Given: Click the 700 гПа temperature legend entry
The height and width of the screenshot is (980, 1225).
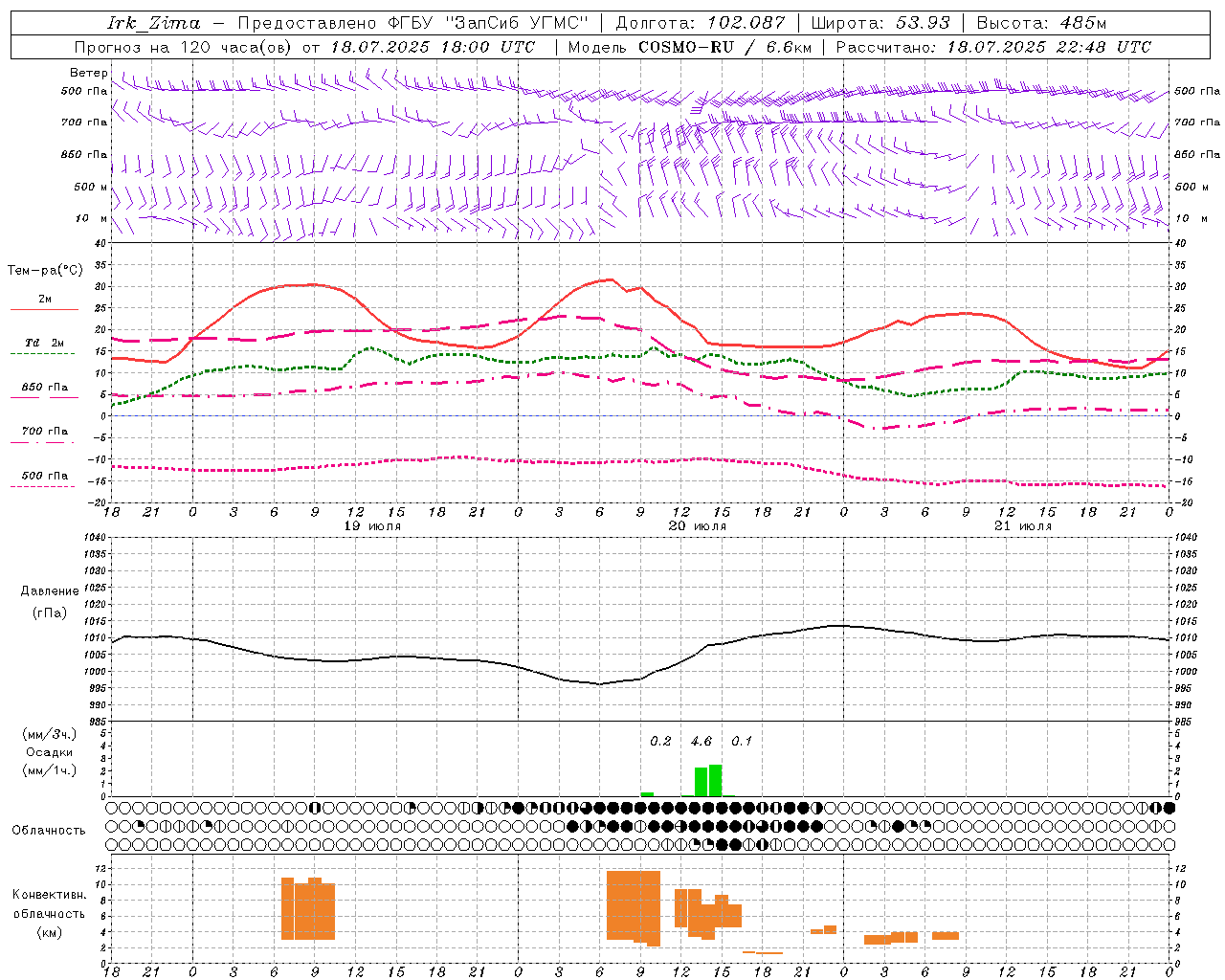Looking at the screenshot, I should point(45,431).
